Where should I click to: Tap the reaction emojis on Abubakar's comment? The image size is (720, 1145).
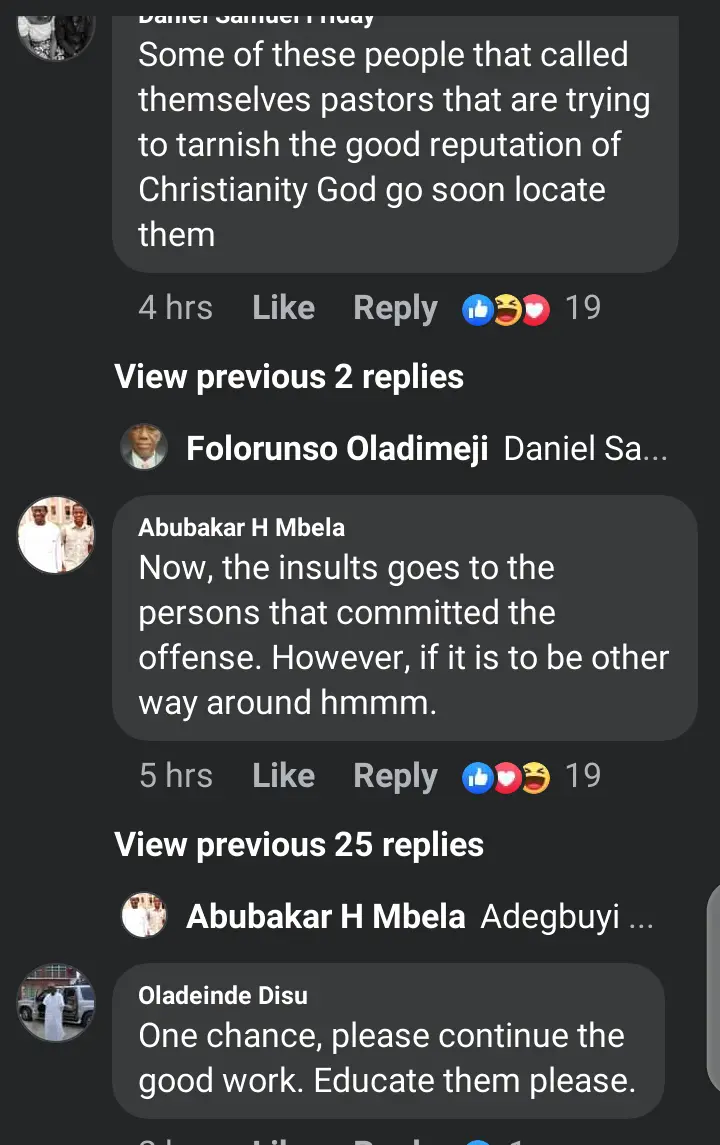click(507, 777)
